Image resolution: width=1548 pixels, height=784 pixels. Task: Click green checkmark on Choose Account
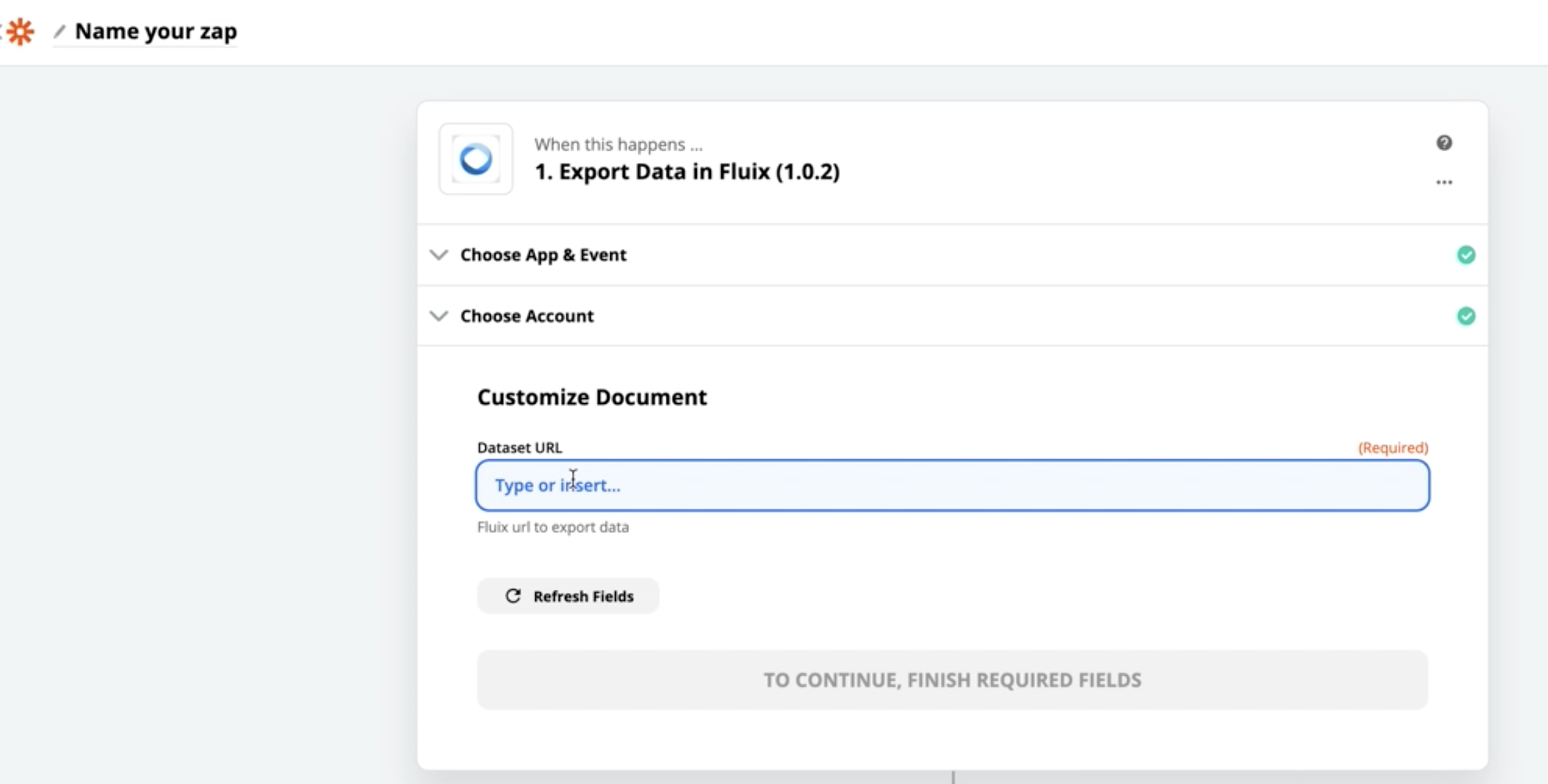point(1466,316)
